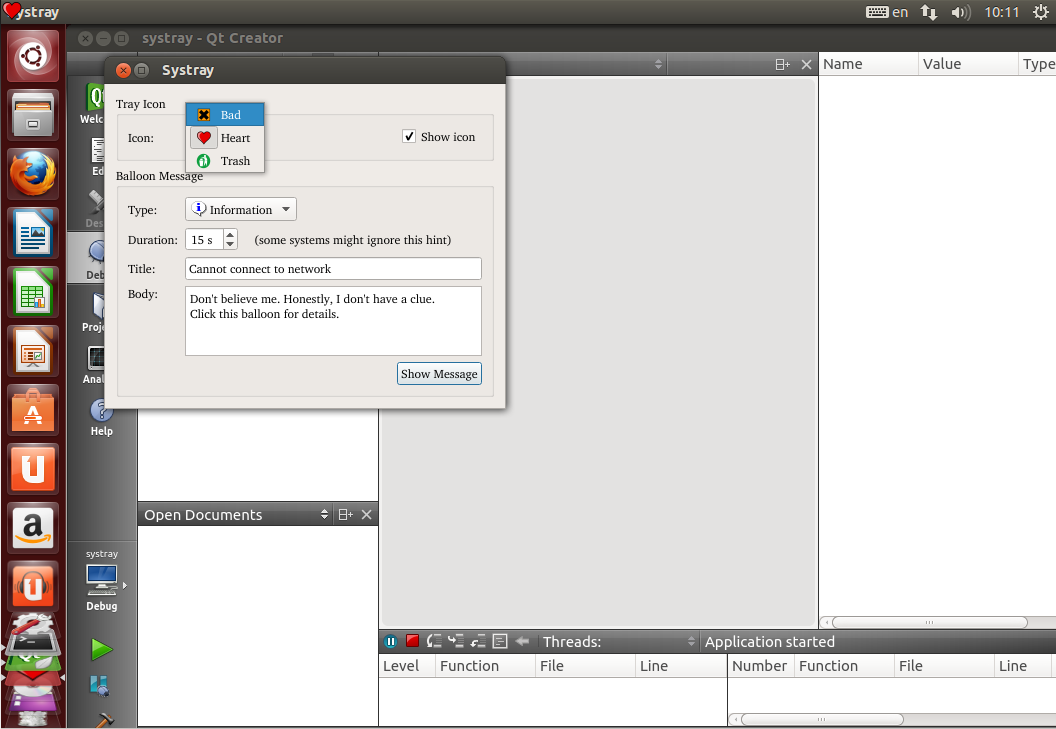
Task: Click the locals view horizontal scrollbar
Action: tap(929, 623)
